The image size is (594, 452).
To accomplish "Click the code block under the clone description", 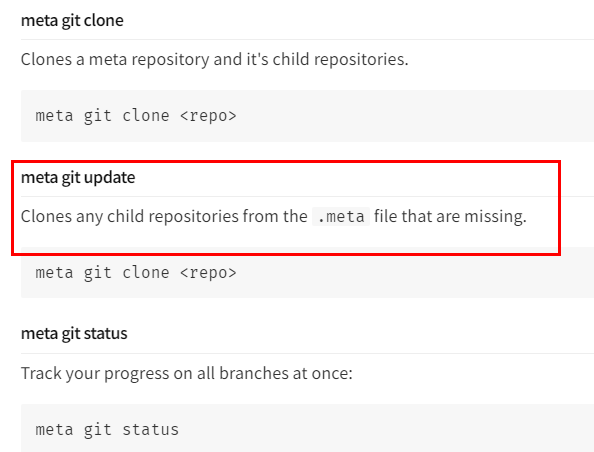I will (x=307, y=116).
